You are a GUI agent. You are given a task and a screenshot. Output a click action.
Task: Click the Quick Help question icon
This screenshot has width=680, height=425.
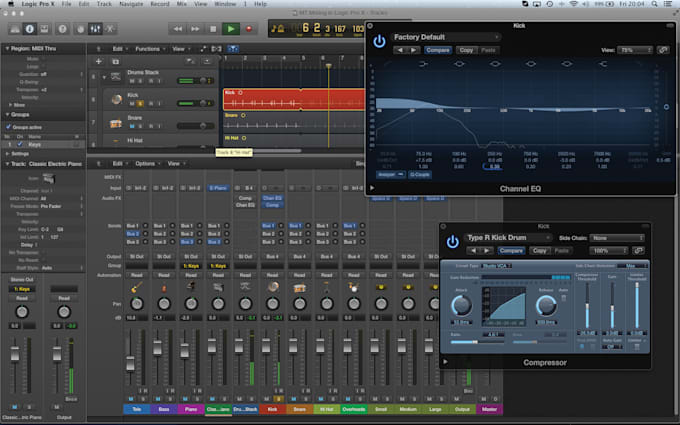(x=62, y=29)
